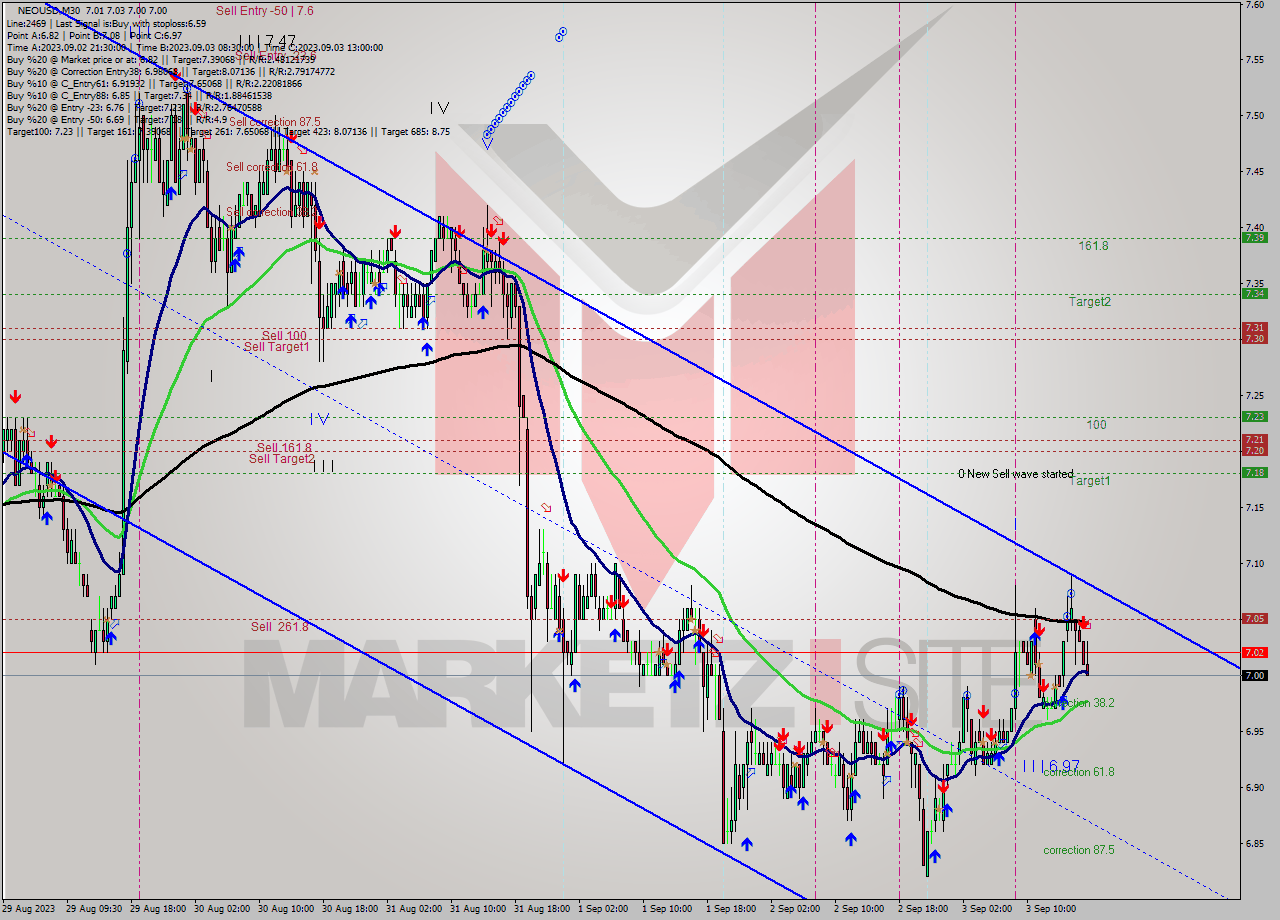Click the '| | | 7.47' wave label
Screen dimensions: 1280x920
(x=267, y=41)
